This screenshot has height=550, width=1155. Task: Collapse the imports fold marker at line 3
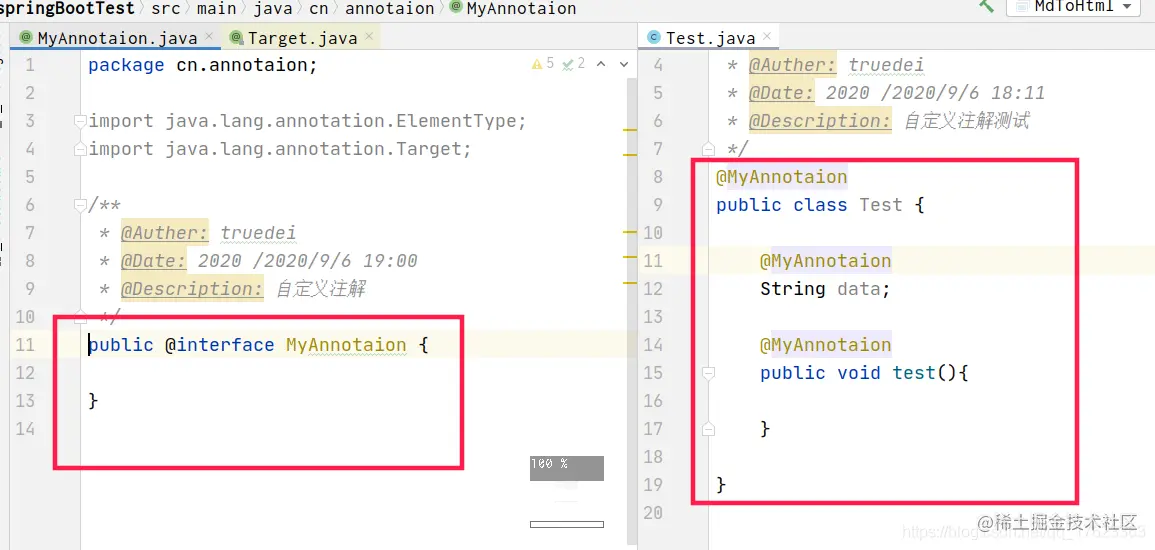[x=80, y=121]
